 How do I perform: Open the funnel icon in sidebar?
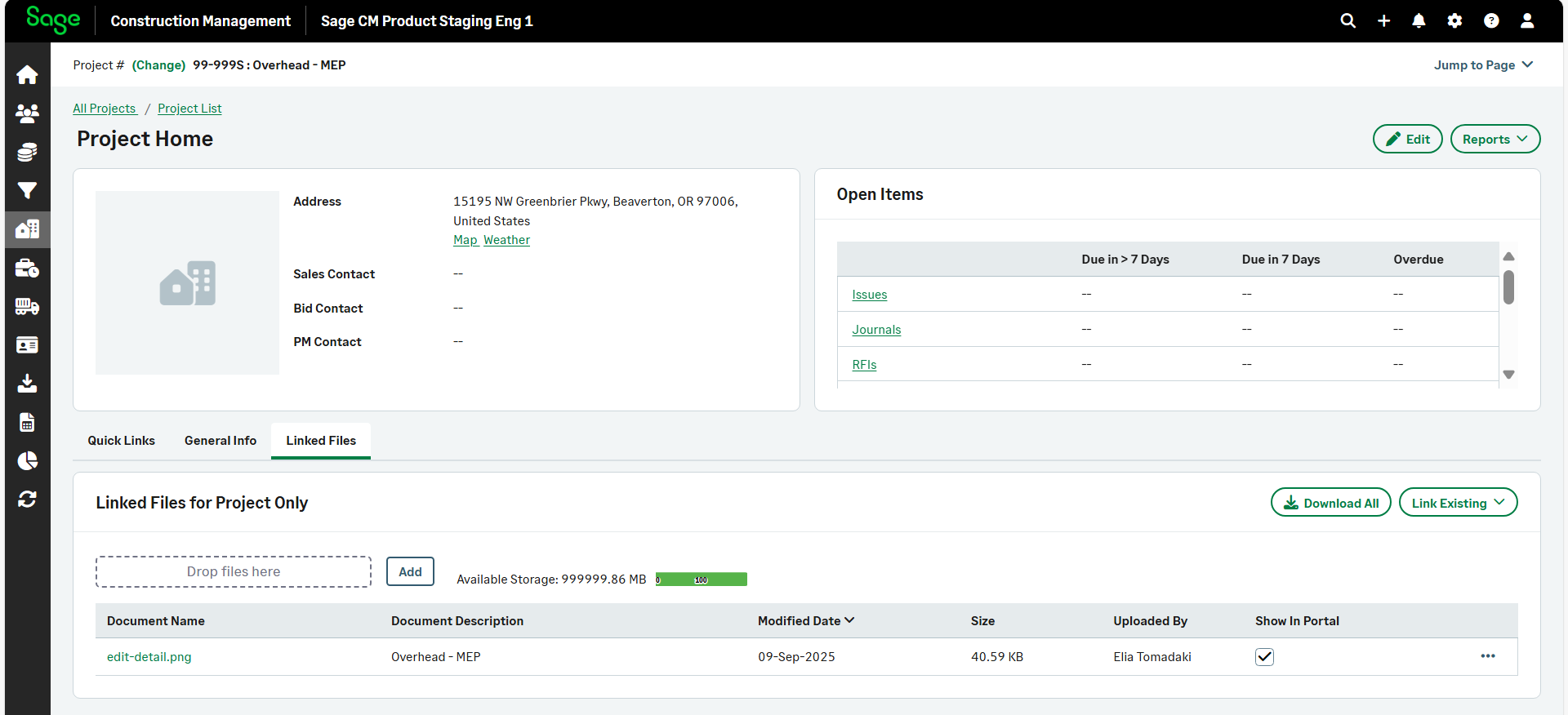(27, 191)
